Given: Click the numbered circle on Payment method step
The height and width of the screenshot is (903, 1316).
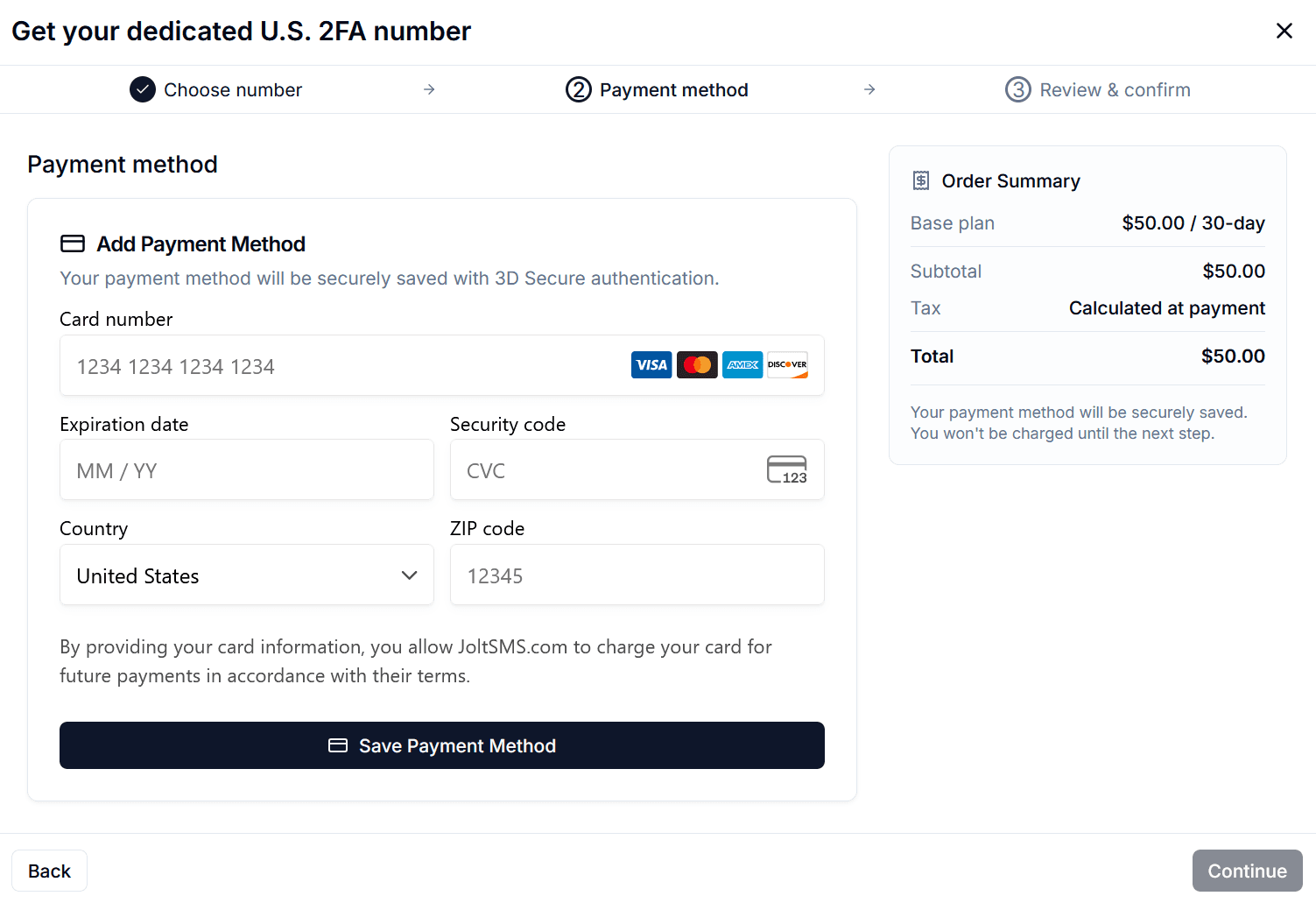Looking at the screenshot, I should coord(579,89).
